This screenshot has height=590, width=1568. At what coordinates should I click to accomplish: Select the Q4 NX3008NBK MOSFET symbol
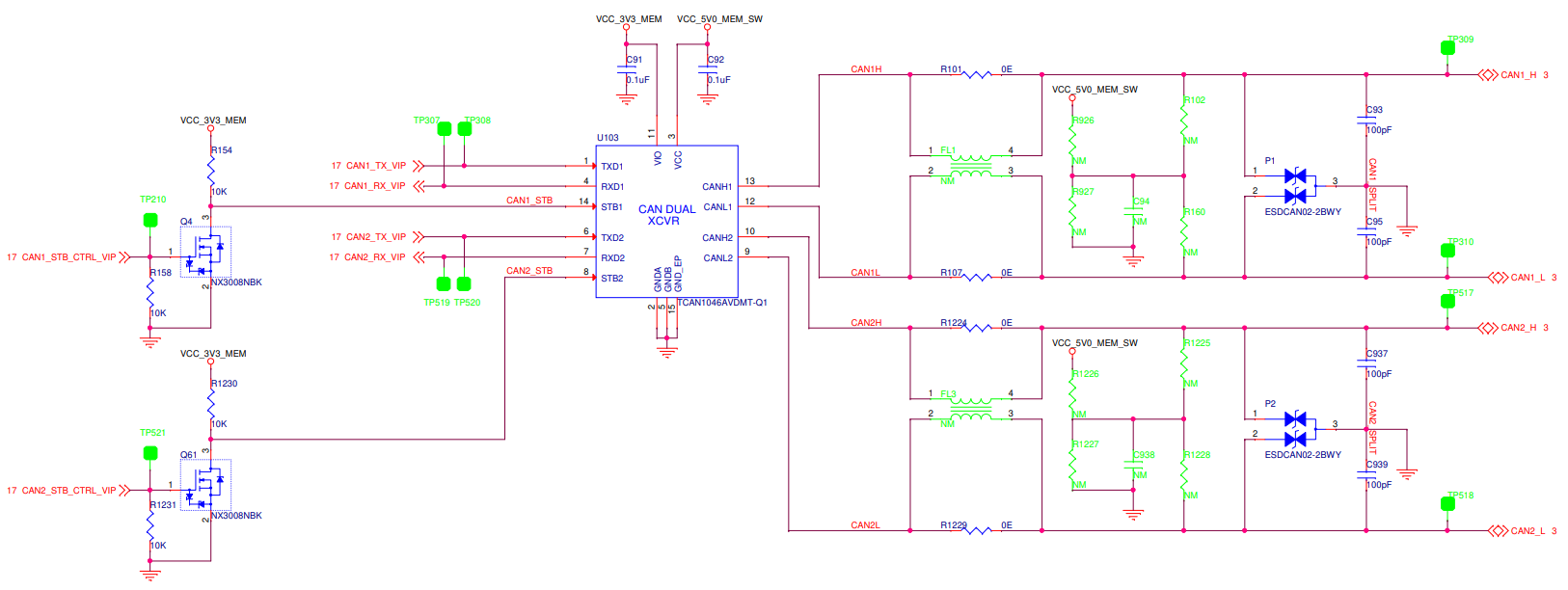coord(205,253)
